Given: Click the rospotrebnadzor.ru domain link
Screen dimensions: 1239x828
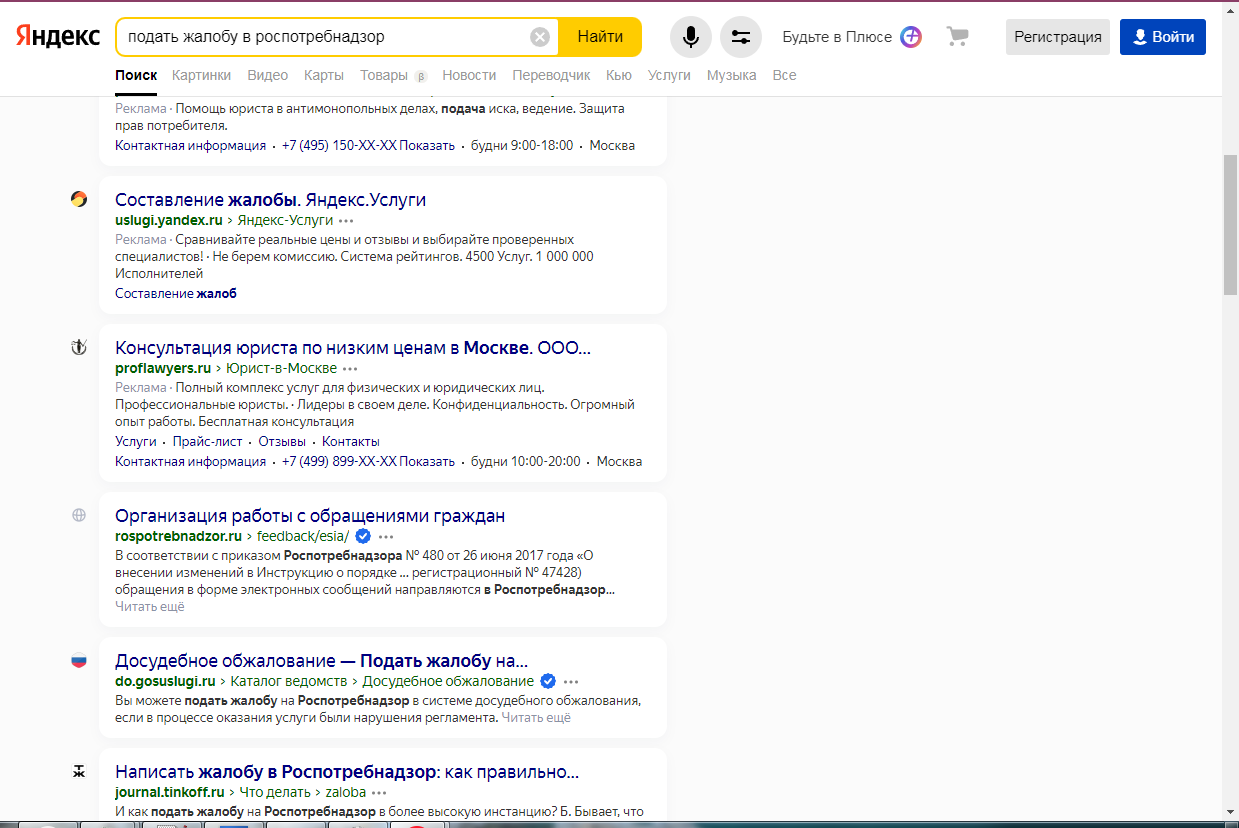Looking at the screenshot, I should (x=179, y=536).
